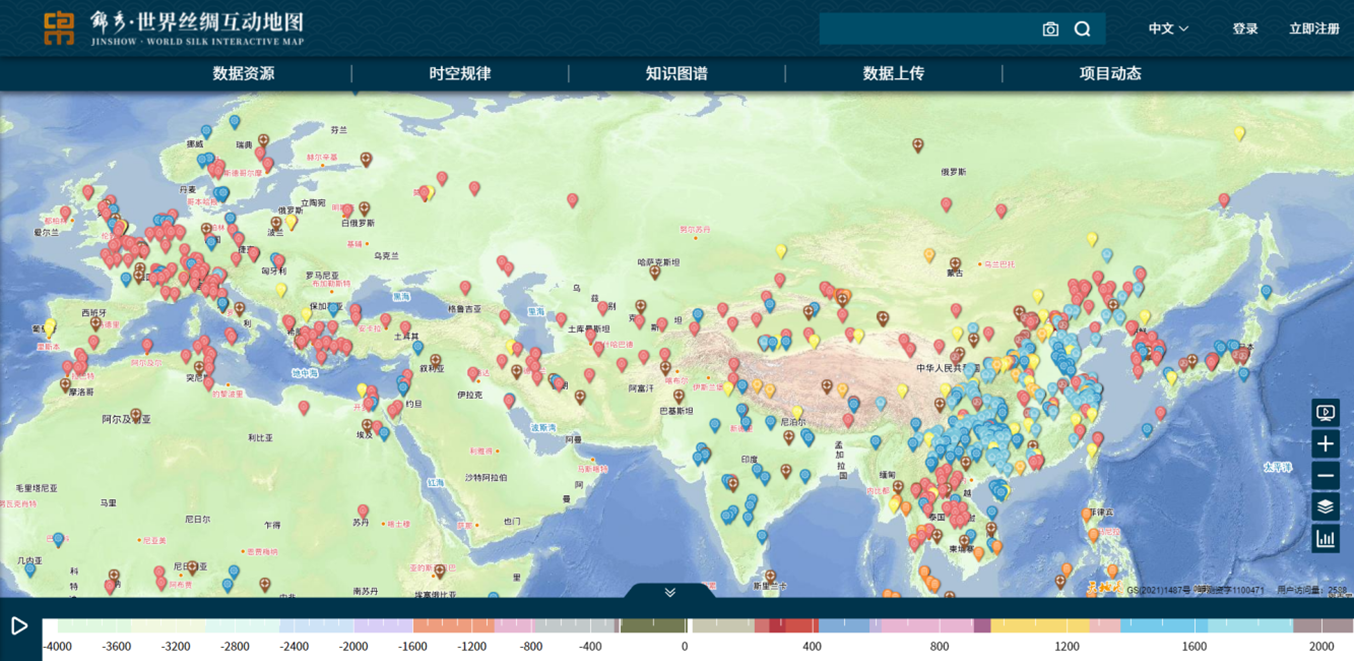Screen dimensions: 1354x661
Task: Play the timeline animation
Action: coord(19,626)
